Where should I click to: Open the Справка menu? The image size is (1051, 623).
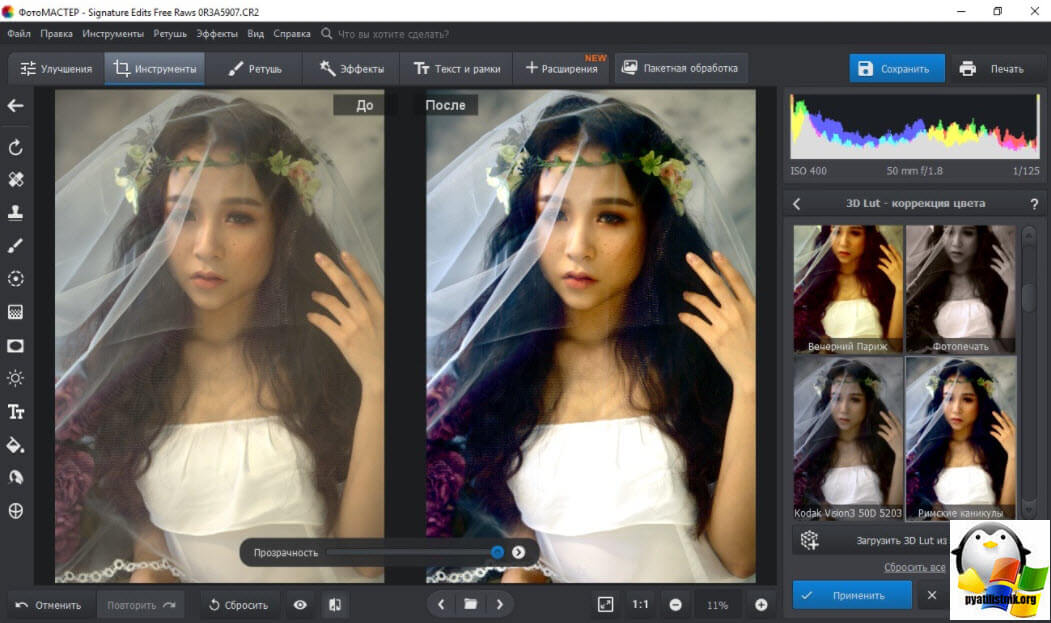(292, 34)
